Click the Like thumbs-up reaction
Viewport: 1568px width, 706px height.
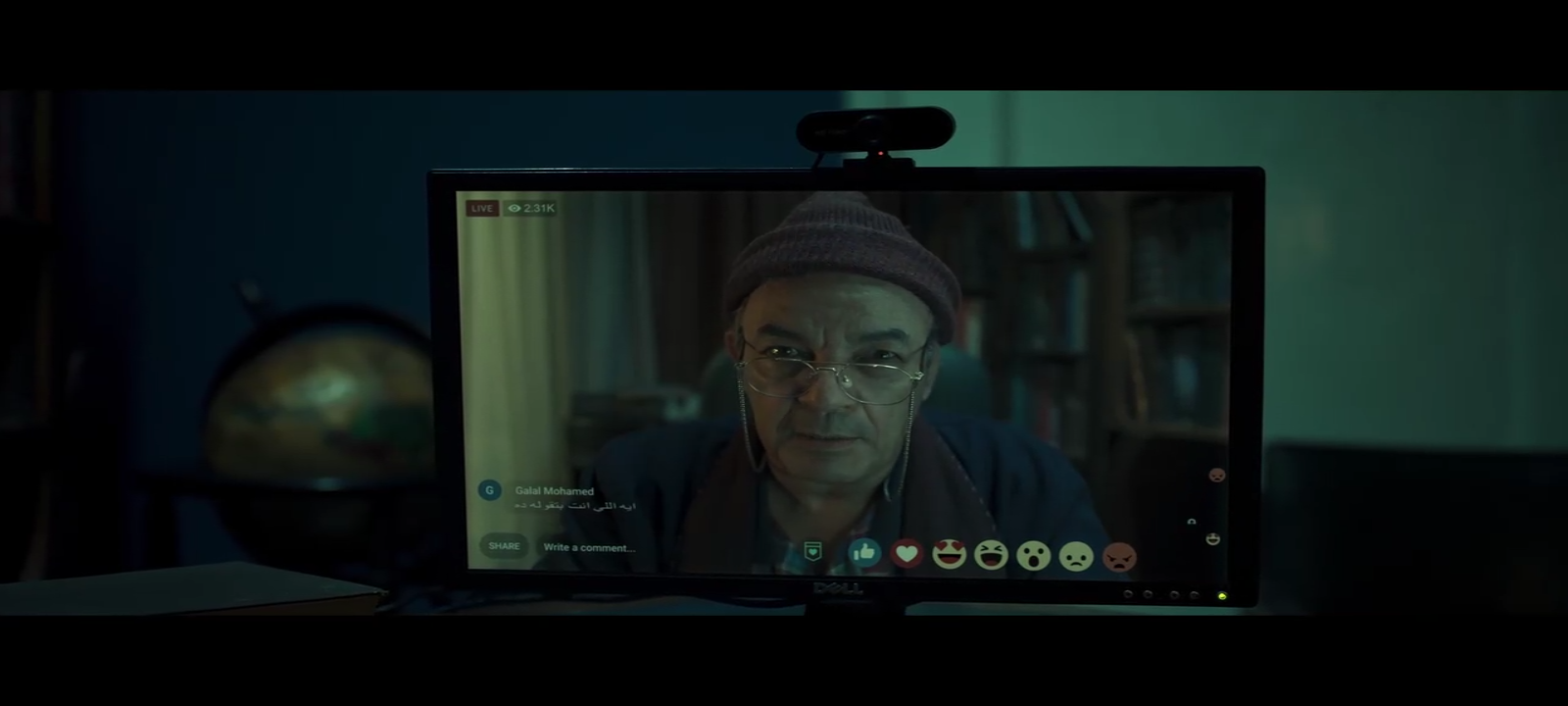click(863, 553)
